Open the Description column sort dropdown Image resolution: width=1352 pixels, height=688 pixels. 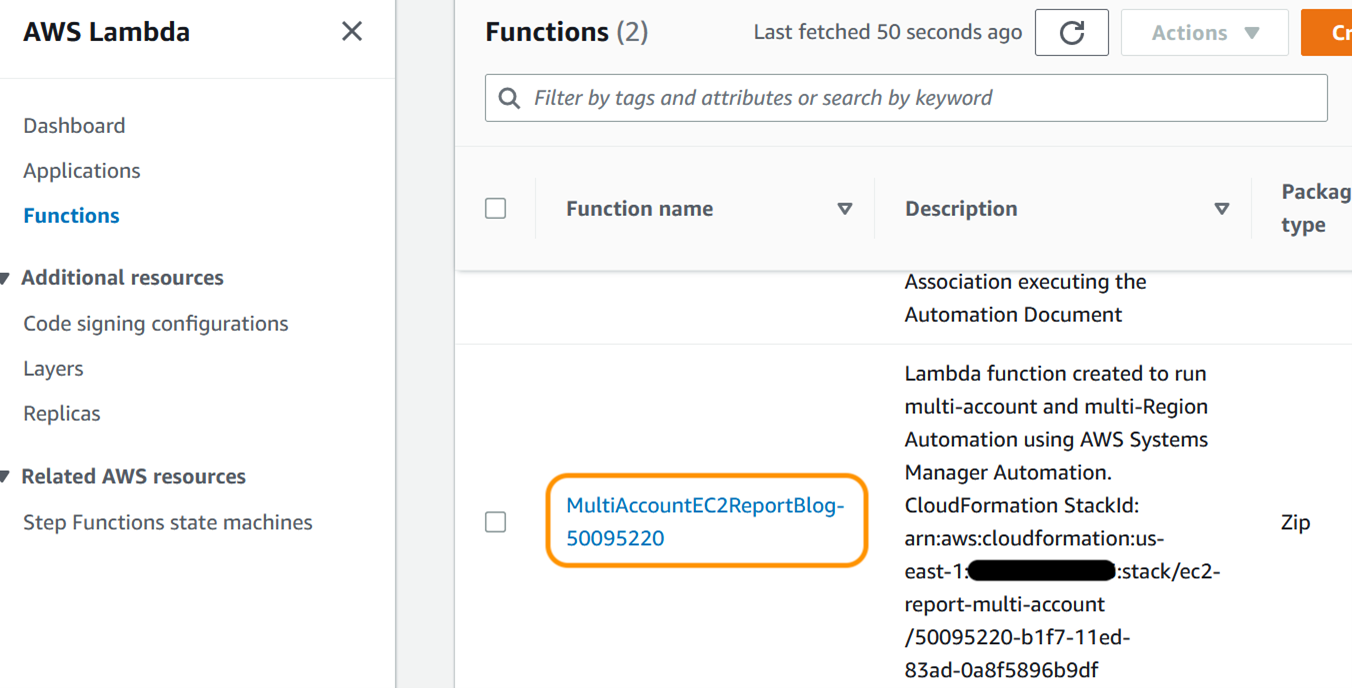tap(1221, 209)
